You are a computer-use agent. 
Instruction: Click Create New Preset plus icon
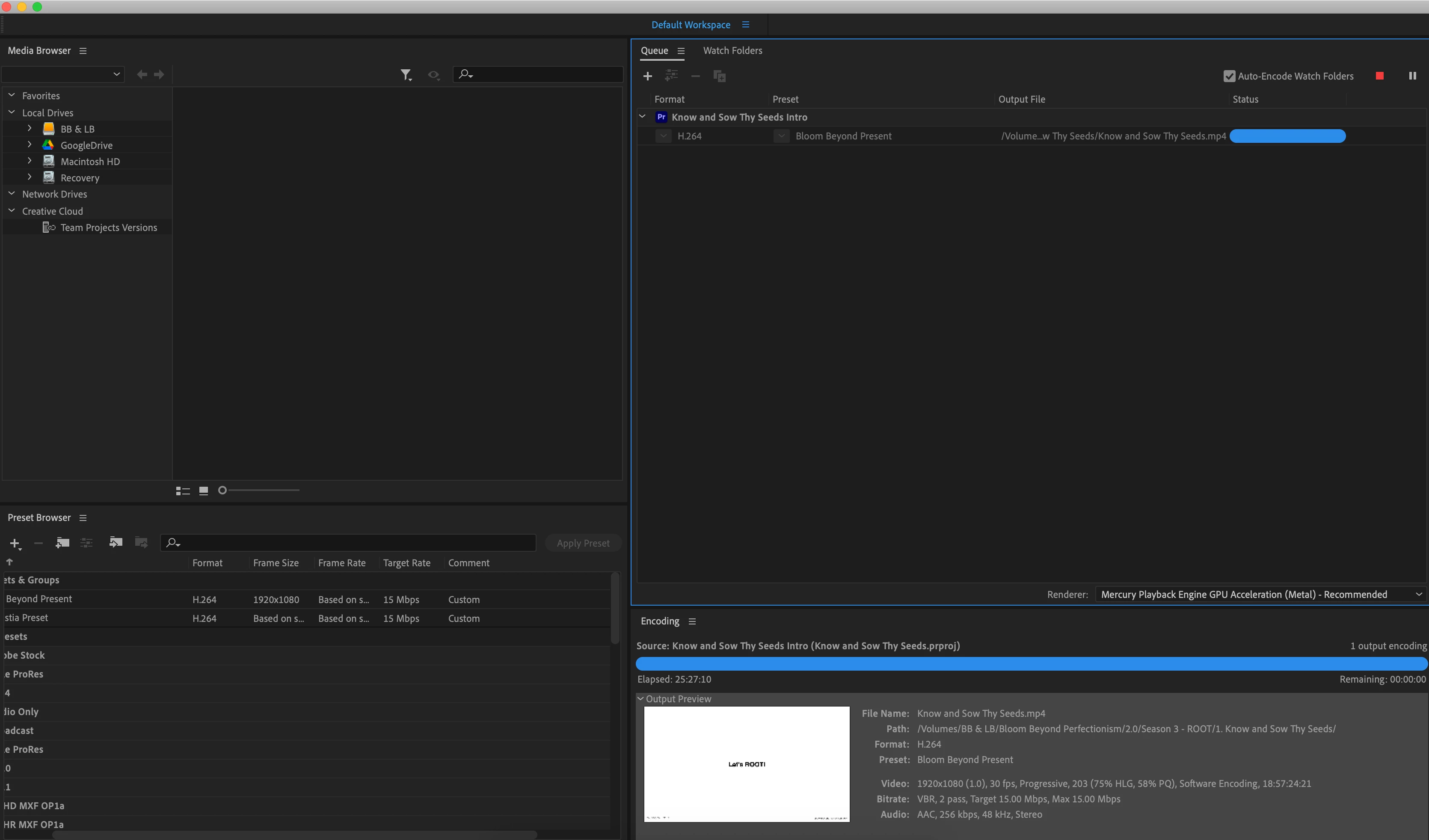(15, 543)
